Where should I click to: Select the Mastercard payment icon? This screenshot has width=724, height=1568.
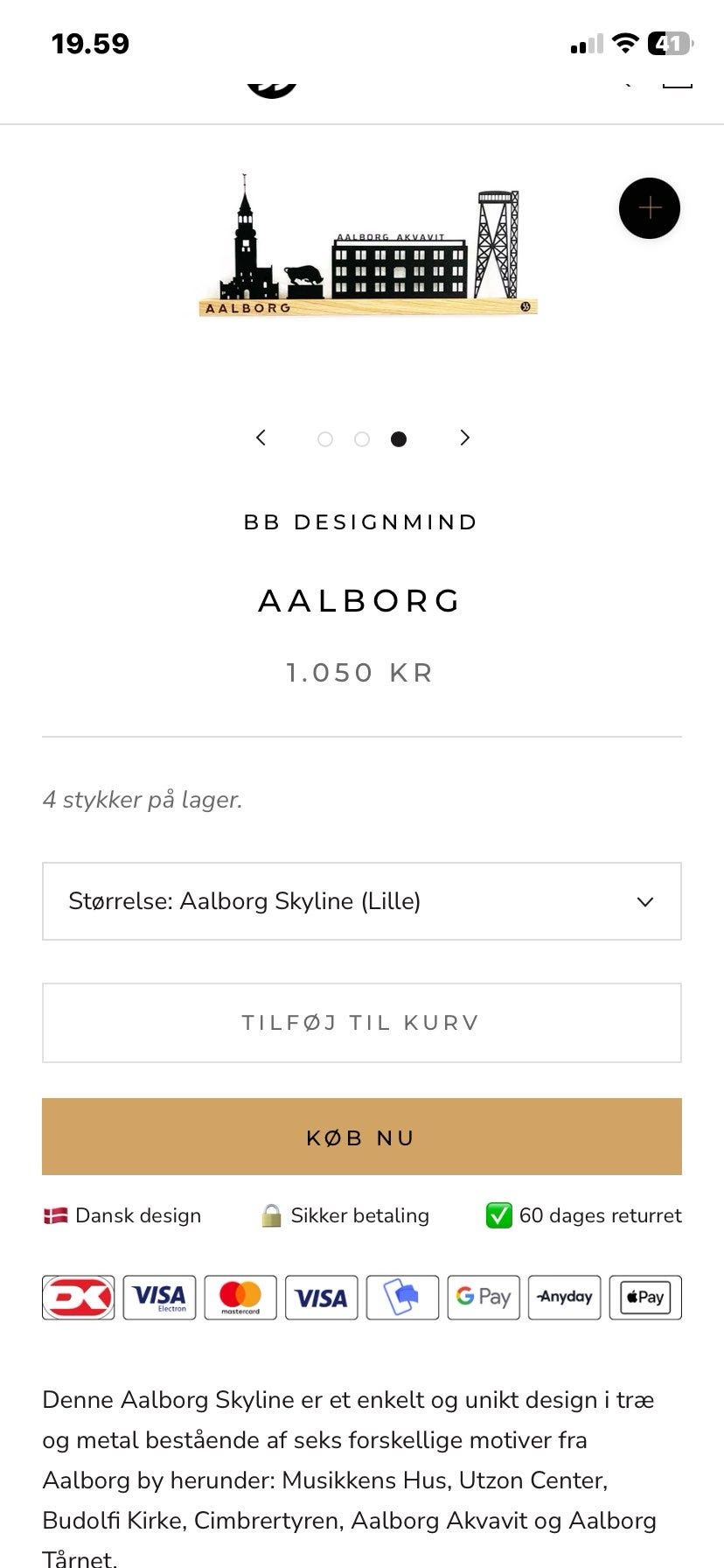[x=240, y=1298]
